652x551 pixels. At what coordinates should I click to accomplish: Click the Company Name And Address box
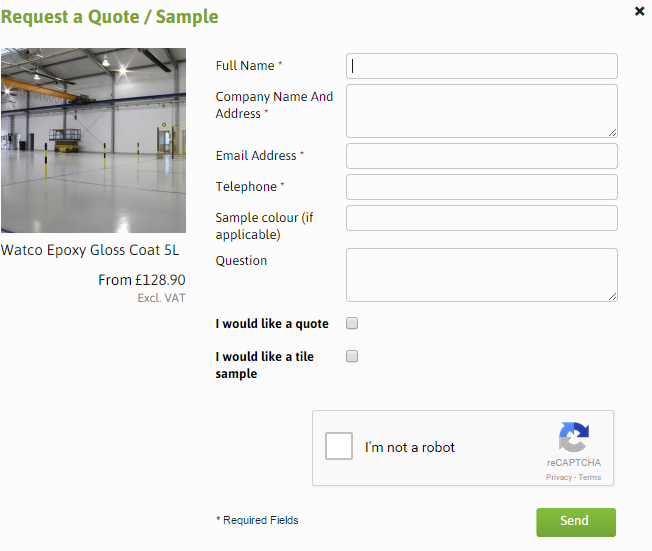pos(482,111)
